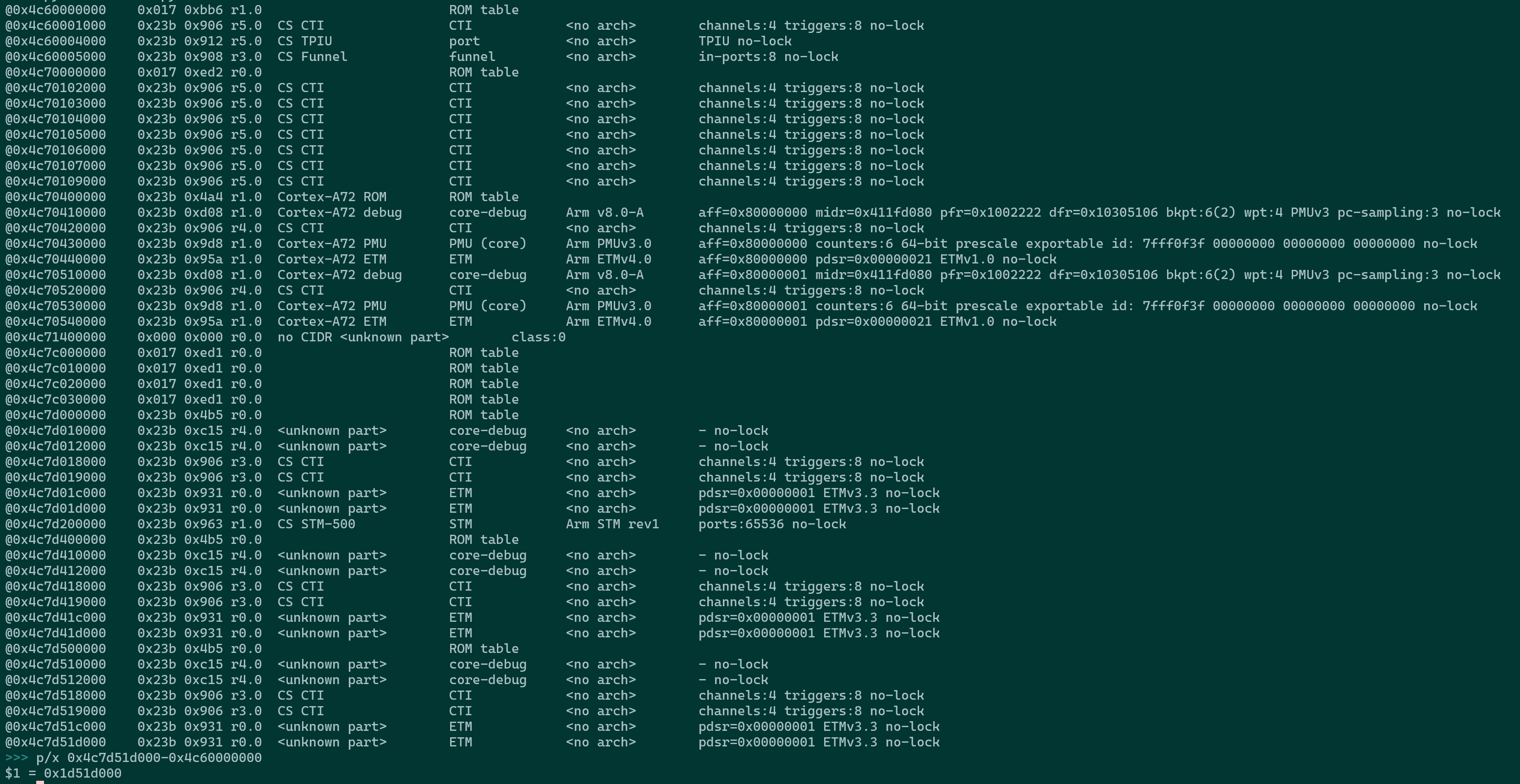Click the 'Arm STM rev1' architecture text

point(612,524)
